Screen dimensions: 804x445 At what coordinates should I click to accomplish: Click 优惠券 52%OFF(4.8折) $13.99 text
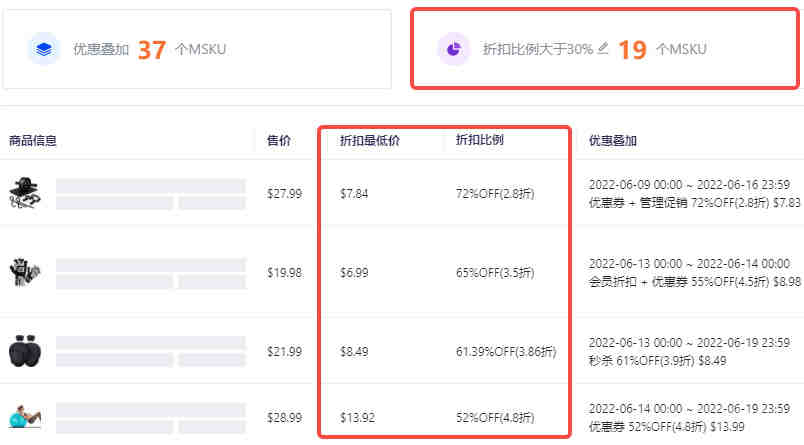pyautogui.click(x=667, y=427)
